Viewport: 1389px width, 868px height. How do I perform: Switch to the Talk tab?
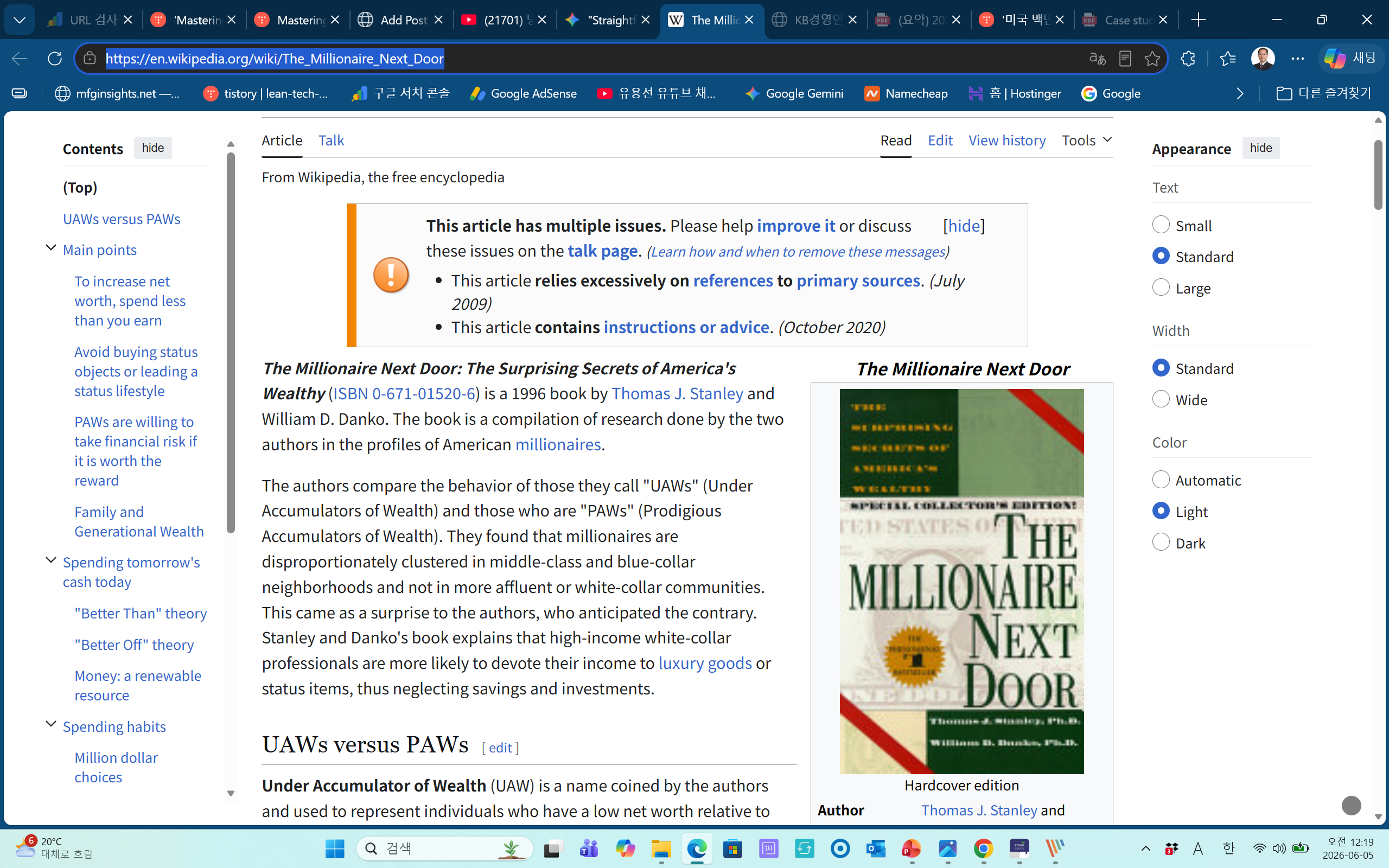[331, 140]
